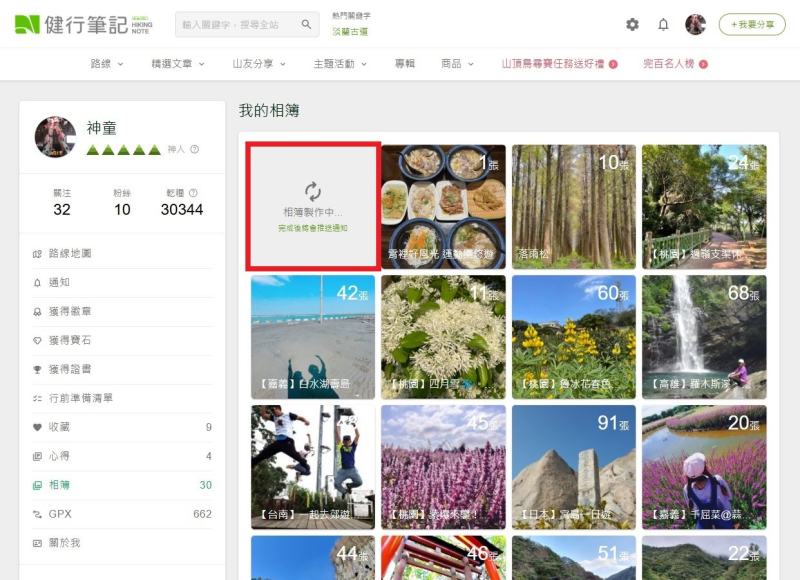The height and width of the screenshot is (580, 800).
Task: Open the 主題活動 dropdown menu
Action: pos(340,64)
